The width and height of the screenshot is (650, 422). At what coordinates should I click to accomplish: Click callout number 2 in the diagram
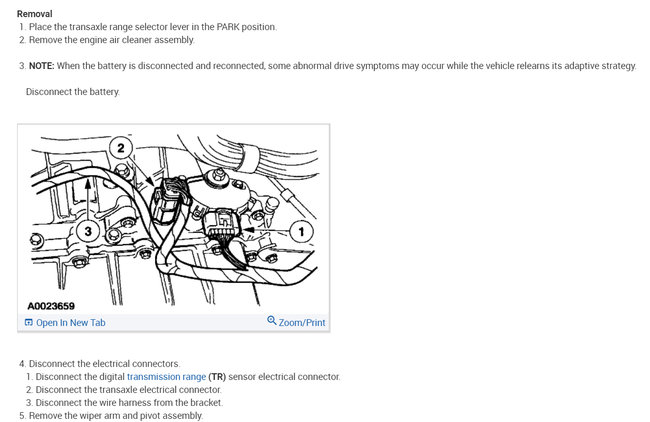pyautogui.click(x=121, y=148)
